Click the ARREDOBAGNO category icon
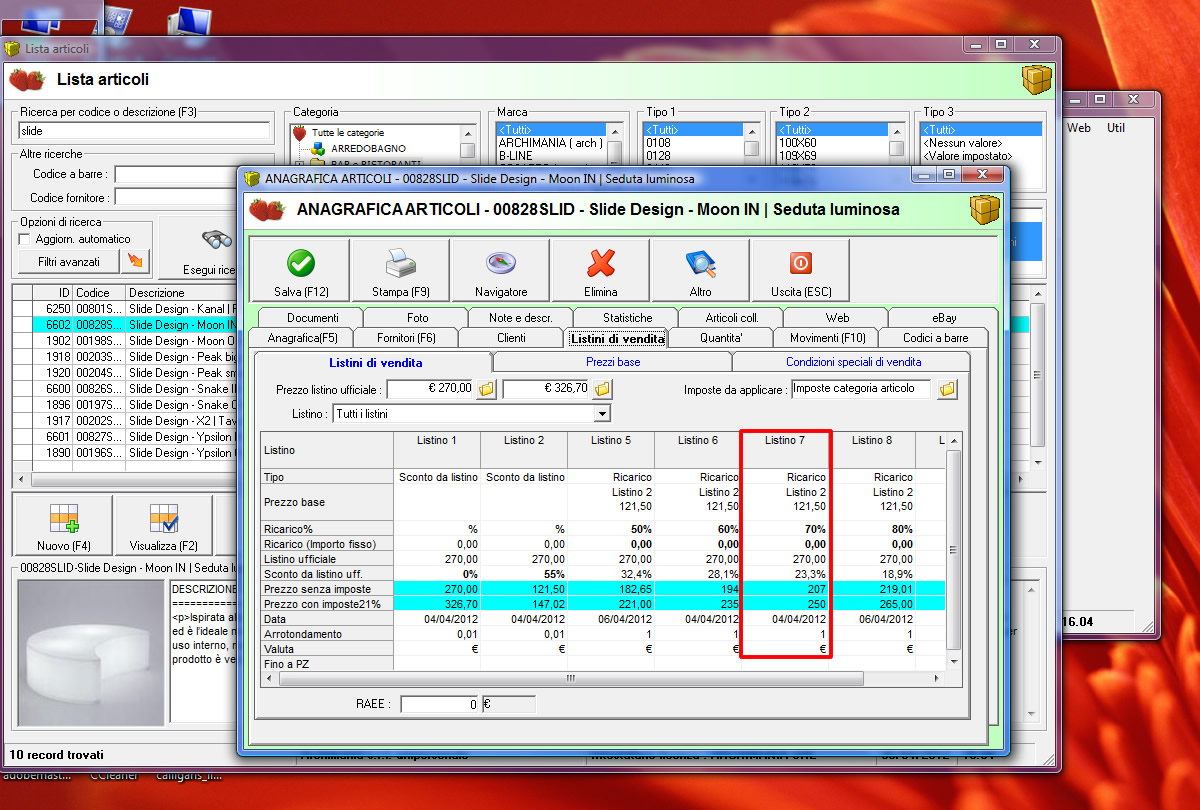This screenshot has width=1200, height=810. pyautogui.click(x=317, y=148)
